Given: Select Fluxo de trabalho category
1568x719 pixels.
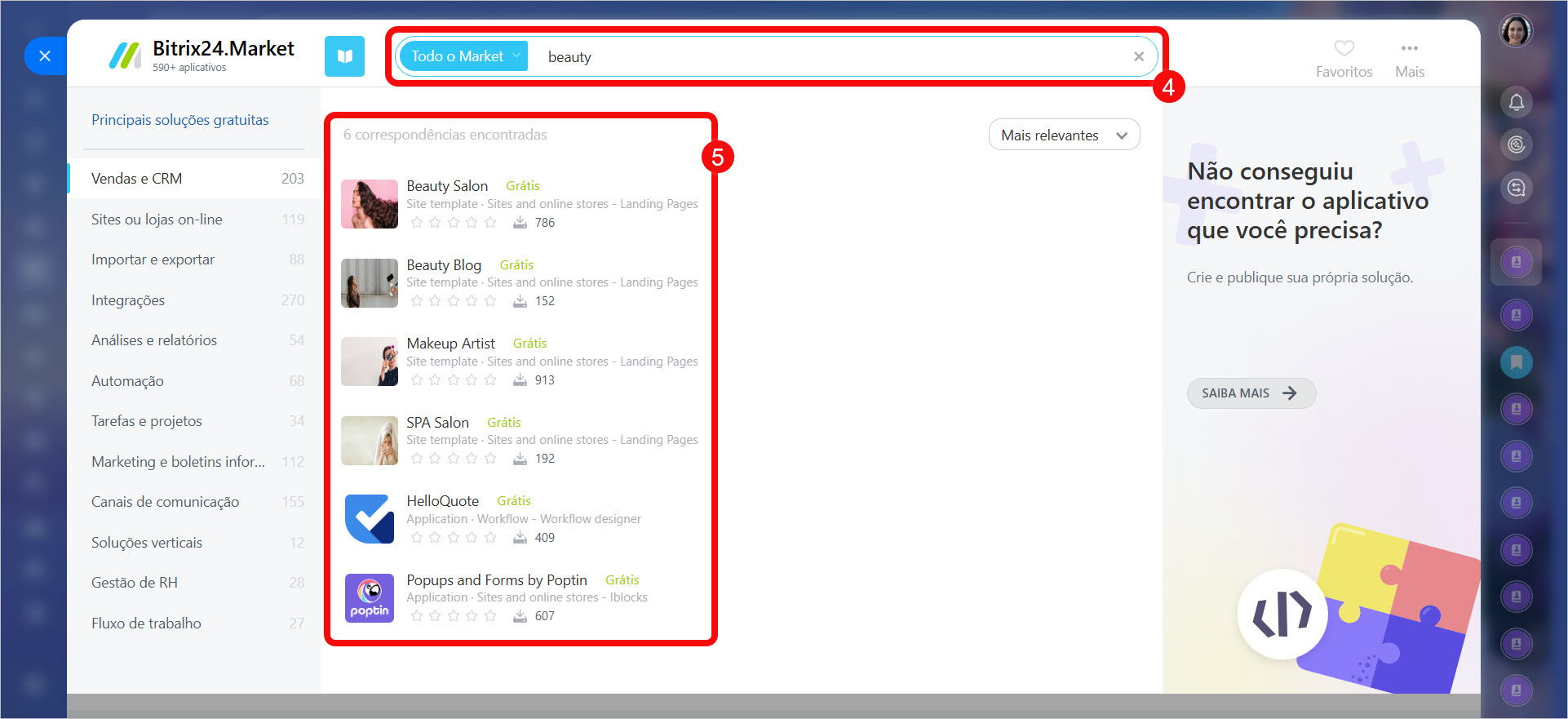Looking at the screenshot, I should pyautogui.click(x=194, y=624).
